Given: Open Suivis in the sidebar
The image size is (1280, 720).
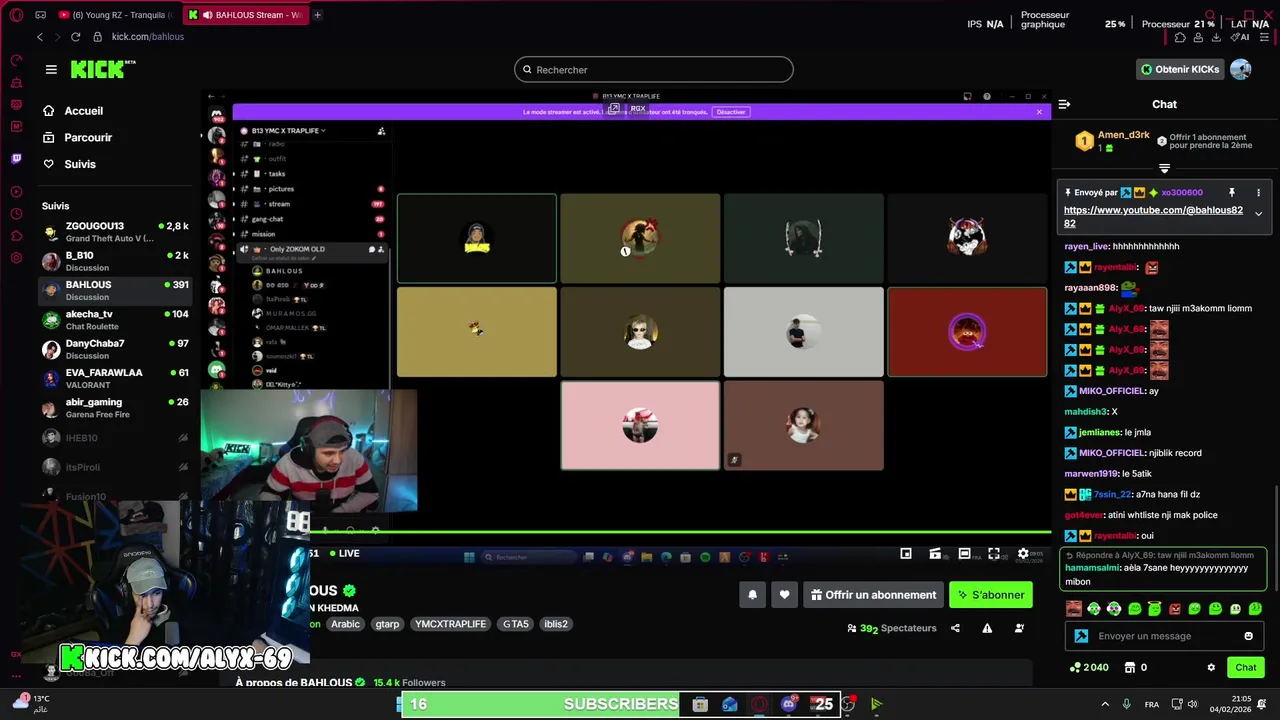Looking at the screenshot, I should click(80, 164).
